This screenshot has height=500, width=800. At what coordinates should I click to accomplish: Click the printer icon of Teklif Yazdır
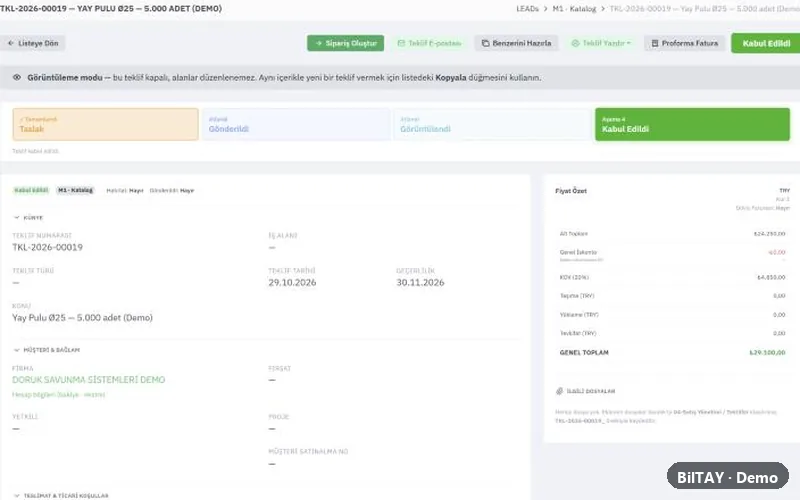pos(575,43)
